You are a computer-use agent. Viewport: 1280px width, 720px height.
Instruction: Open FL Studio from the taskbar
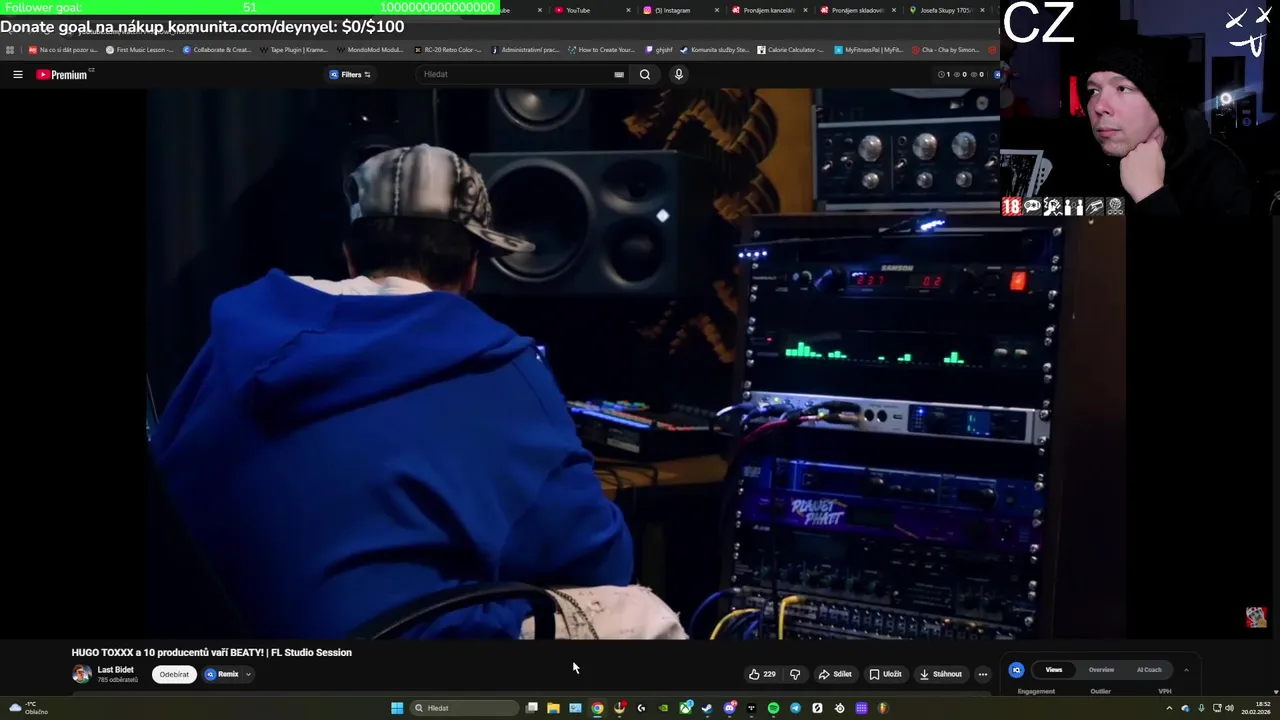tap(883, 708)
